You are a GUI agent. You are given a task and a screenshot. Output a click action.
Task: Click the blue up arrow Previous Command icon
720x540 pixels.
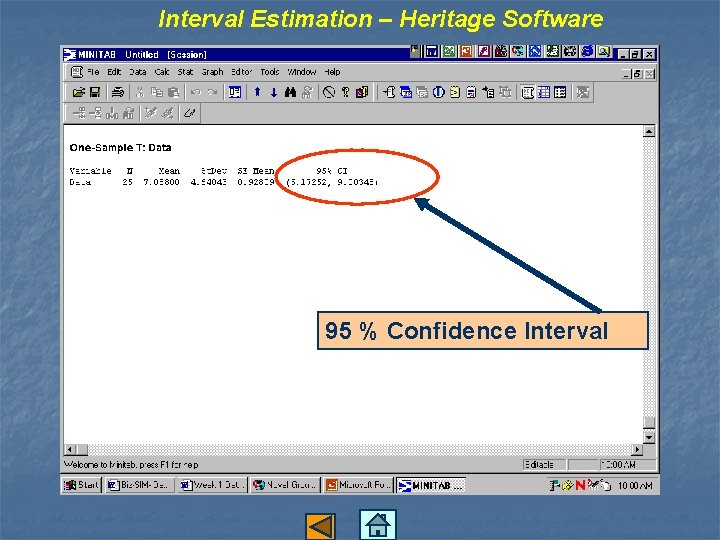pyautogui.click(x=258, y=92)
